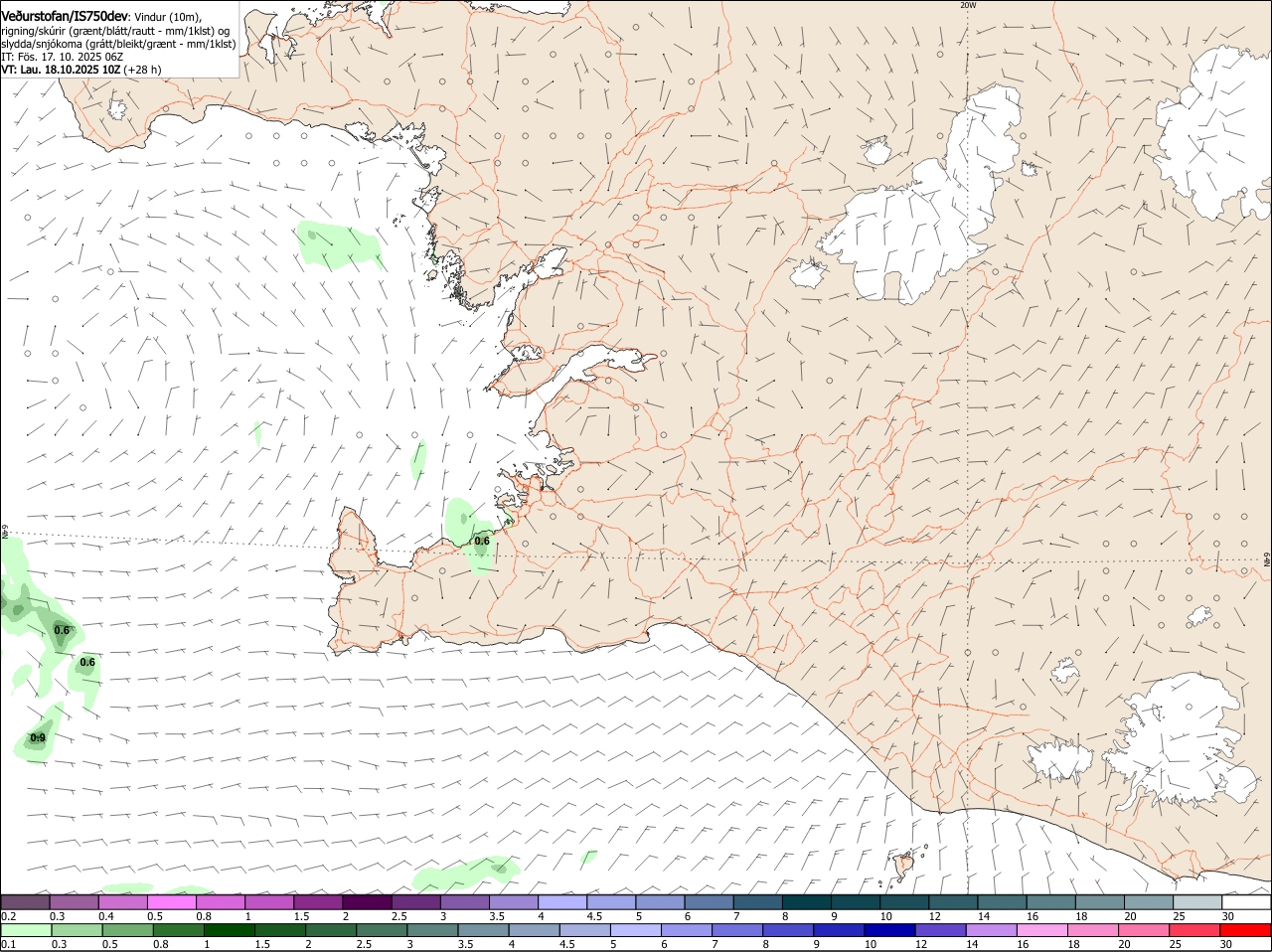Screen dimensions: 1272x952
Task: Click the '(+28 h)' forecast offset text
Action: pyautogui.click(x=143, y=70)
